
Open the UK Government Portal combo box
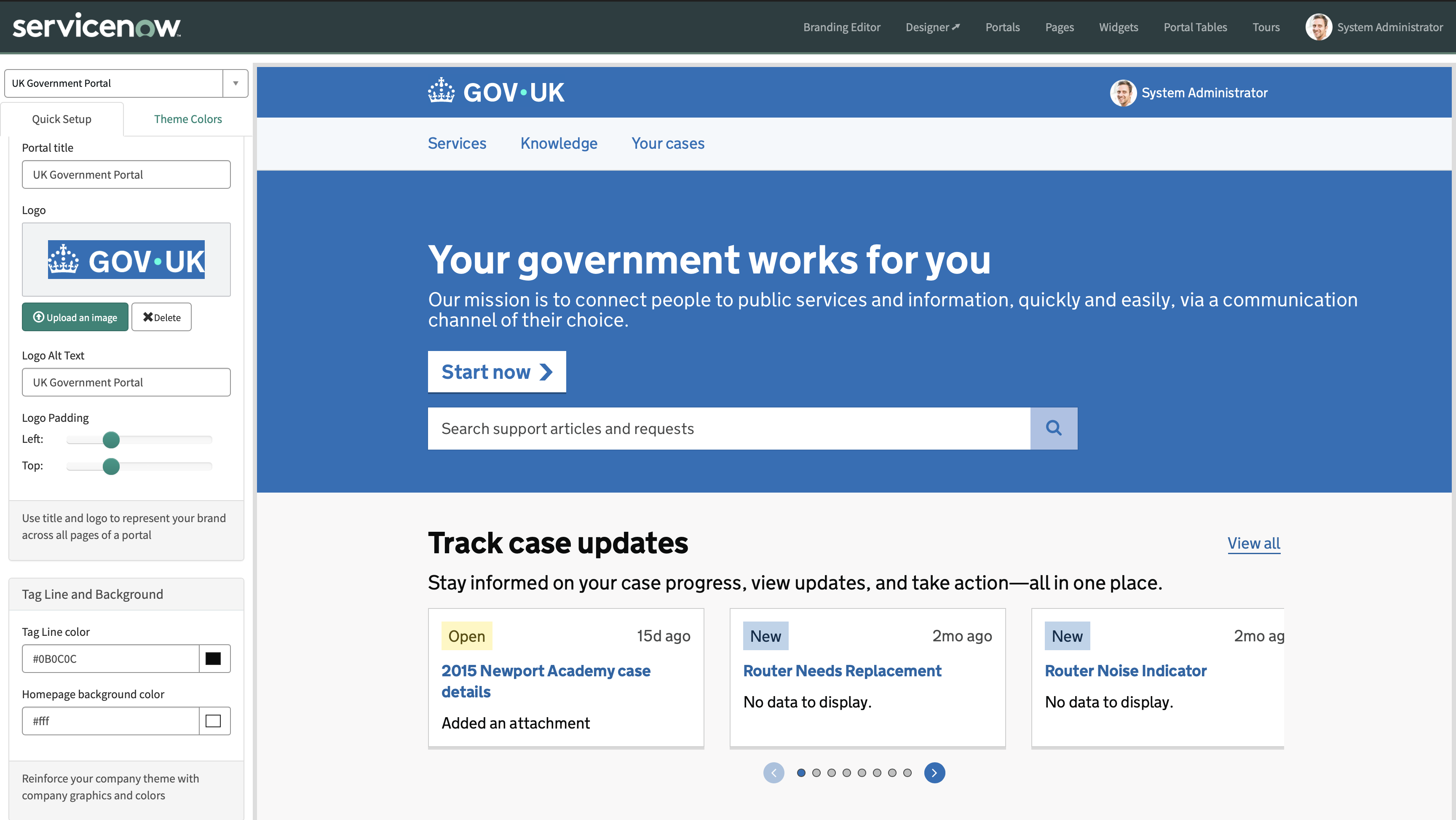(126, 83)
